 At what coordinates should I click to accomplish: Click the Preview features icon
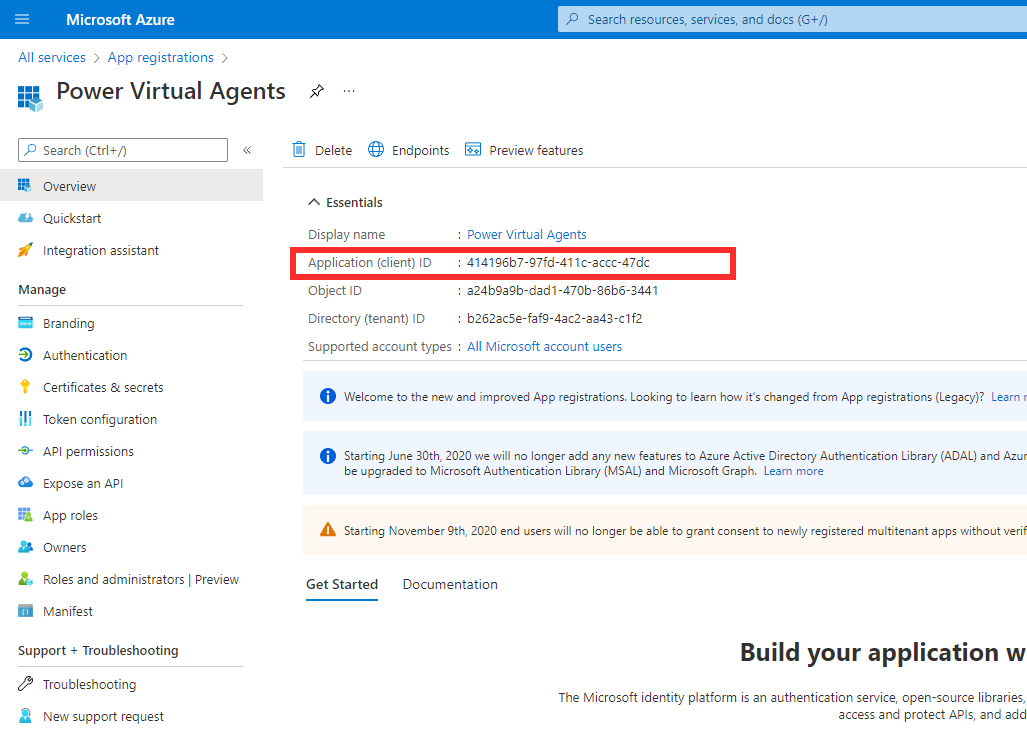click(x=473, y=149)
